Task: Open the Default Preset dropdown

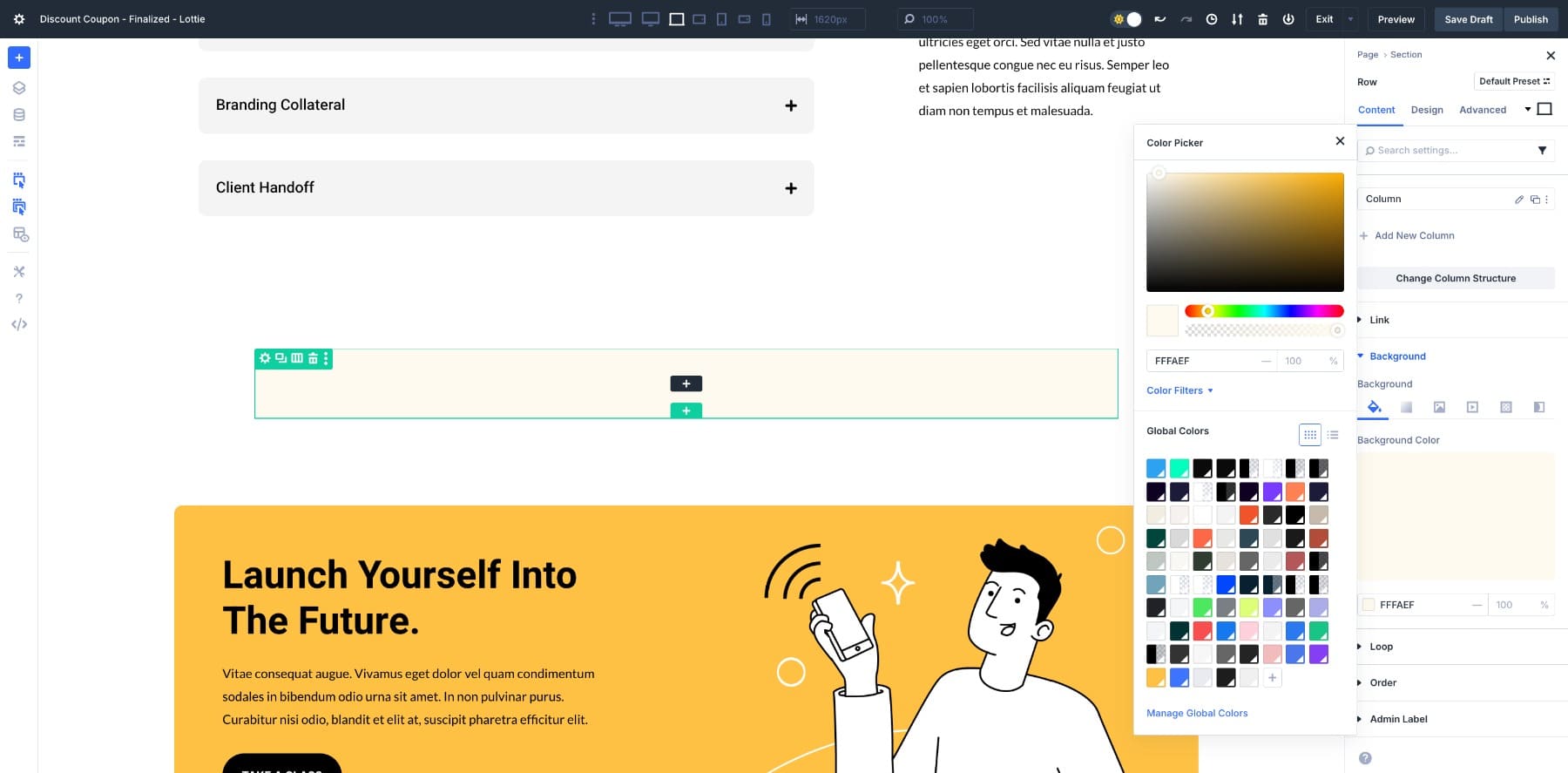Action: coord(1514,81)
